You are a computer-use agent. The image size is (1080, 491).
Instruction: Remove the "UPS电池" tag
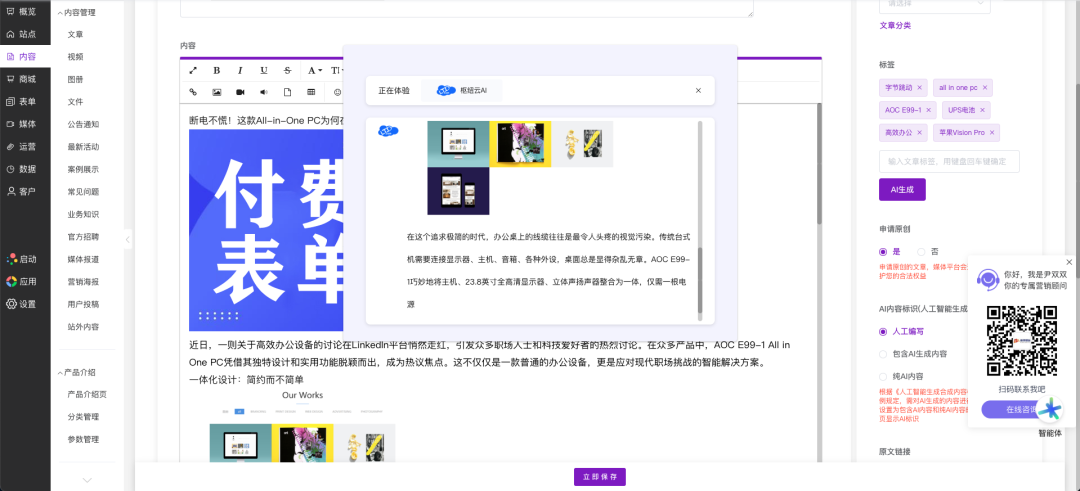click(983, 110)
